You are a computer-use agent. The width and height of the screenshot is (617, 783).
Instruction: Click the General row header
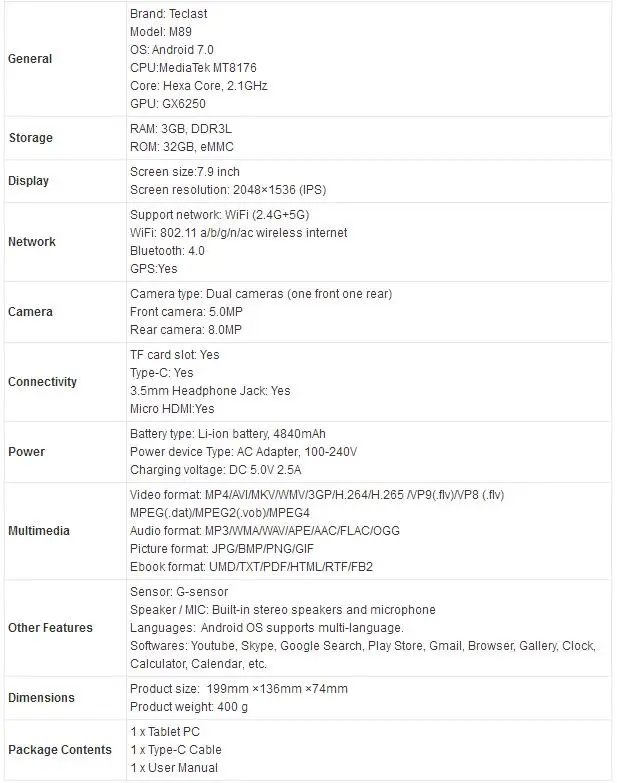tap(30, 59)
